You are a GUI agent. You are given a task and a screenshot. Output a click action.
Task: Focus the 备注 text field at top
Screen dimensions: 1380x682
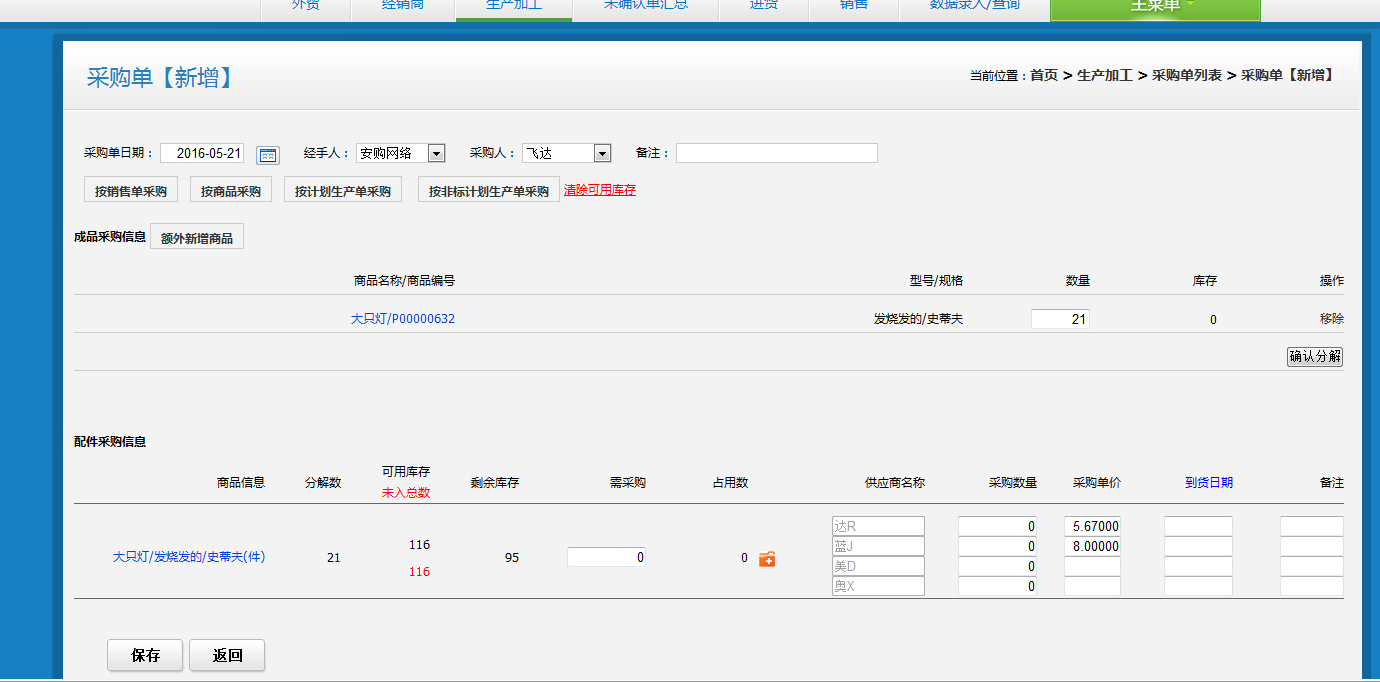[776, 153]
